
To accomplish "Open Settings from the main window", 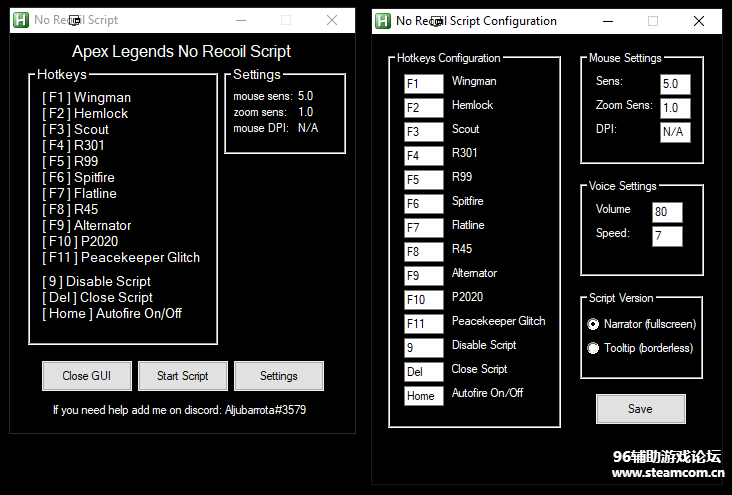I will pyautogui.click(x=279, y=376).
